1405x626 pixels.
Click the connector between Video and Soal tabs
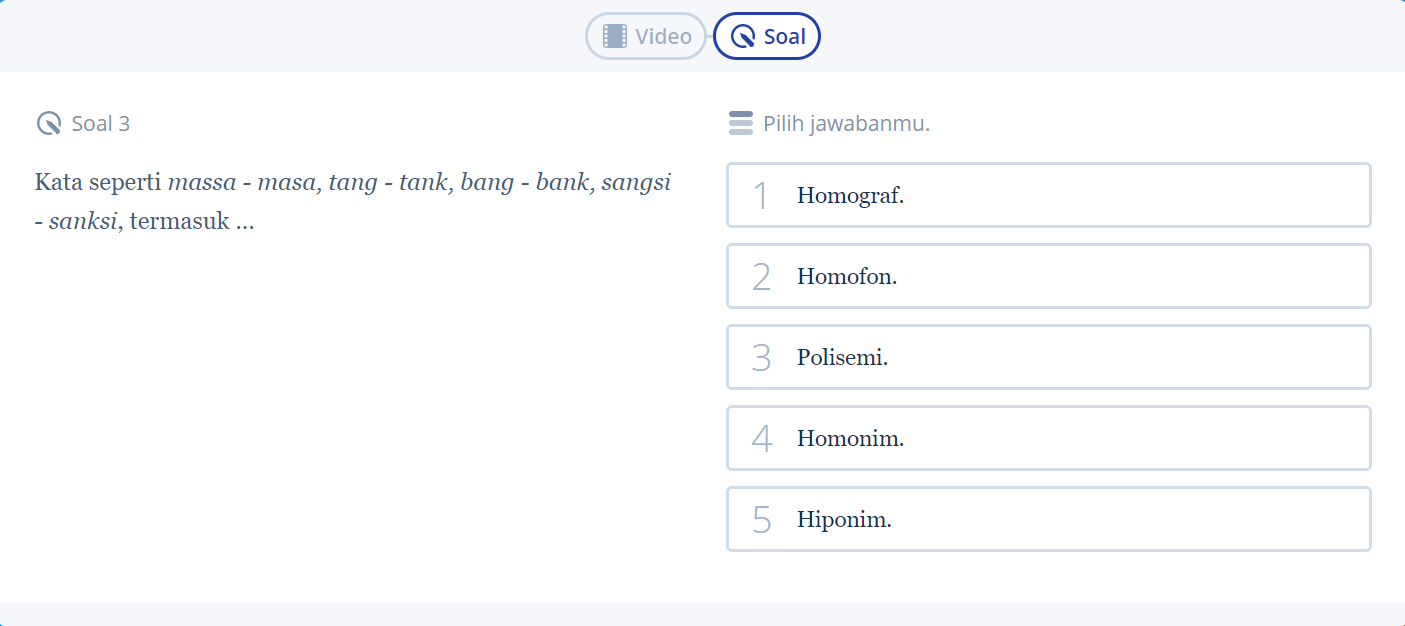[708, 36]
